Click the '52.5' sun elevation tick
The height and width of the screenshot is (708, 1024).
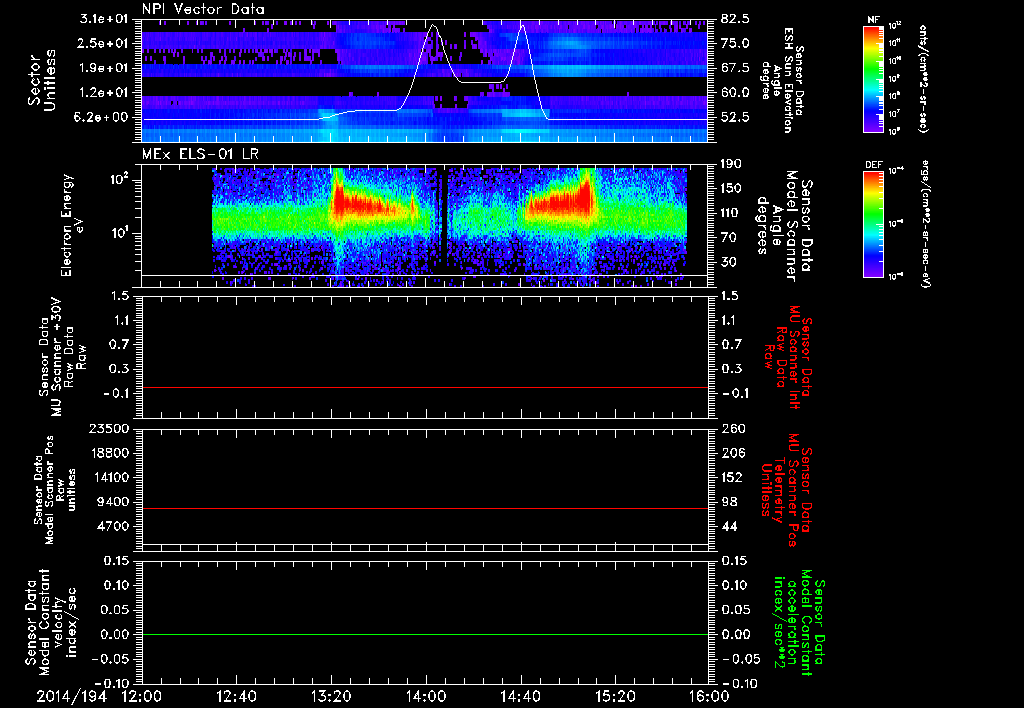735,117
